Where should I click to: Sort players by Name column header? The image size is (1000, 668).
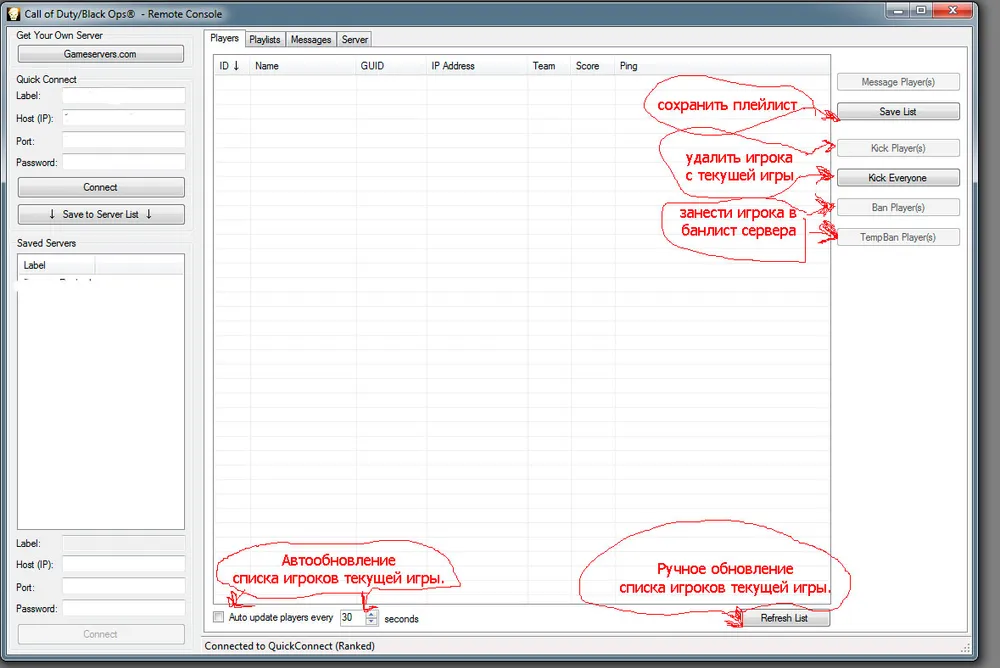coord(303,66)
